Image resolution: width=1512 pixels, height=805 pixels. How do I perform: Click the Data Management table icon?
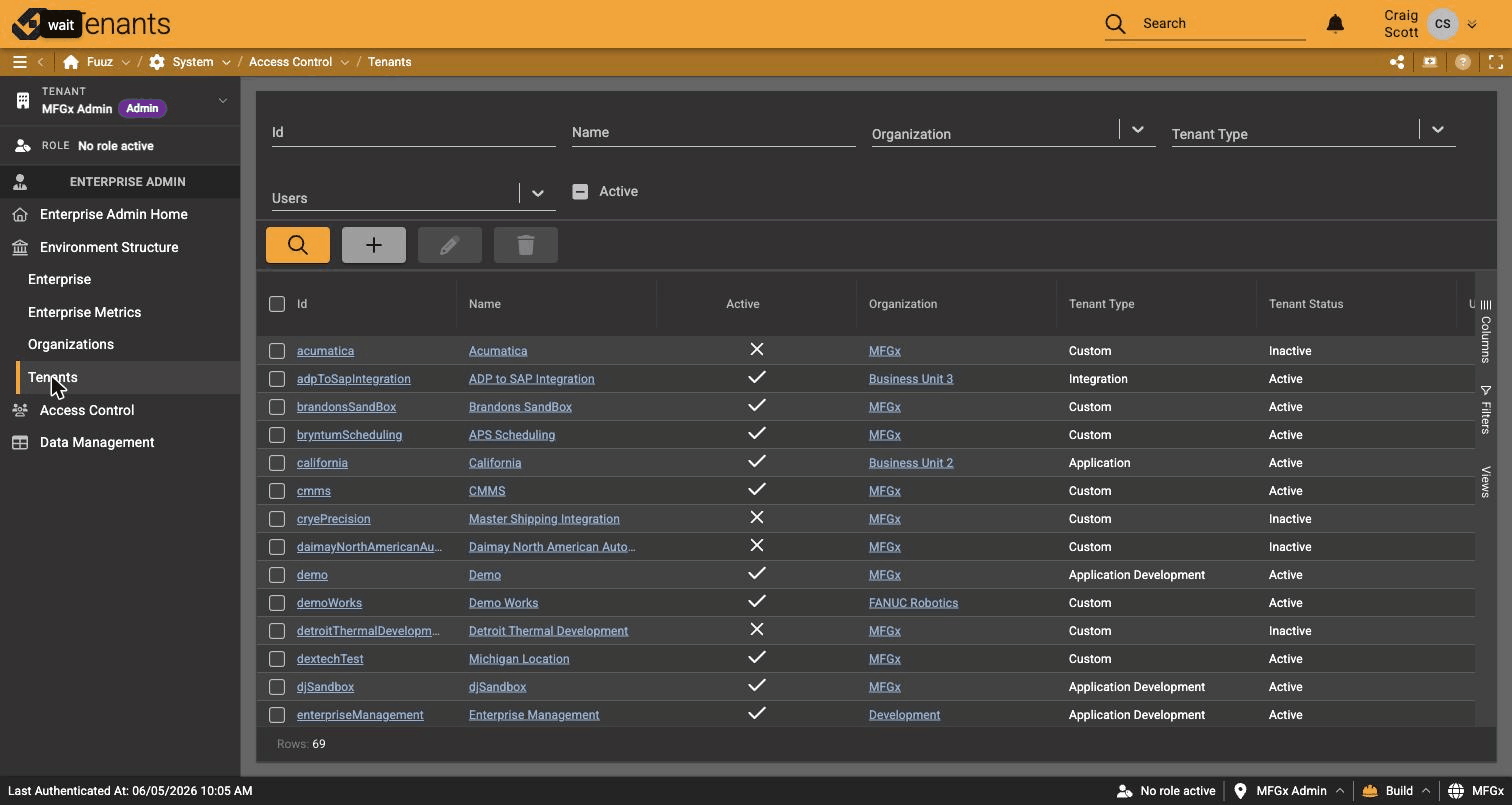click(x=20, y=442)
